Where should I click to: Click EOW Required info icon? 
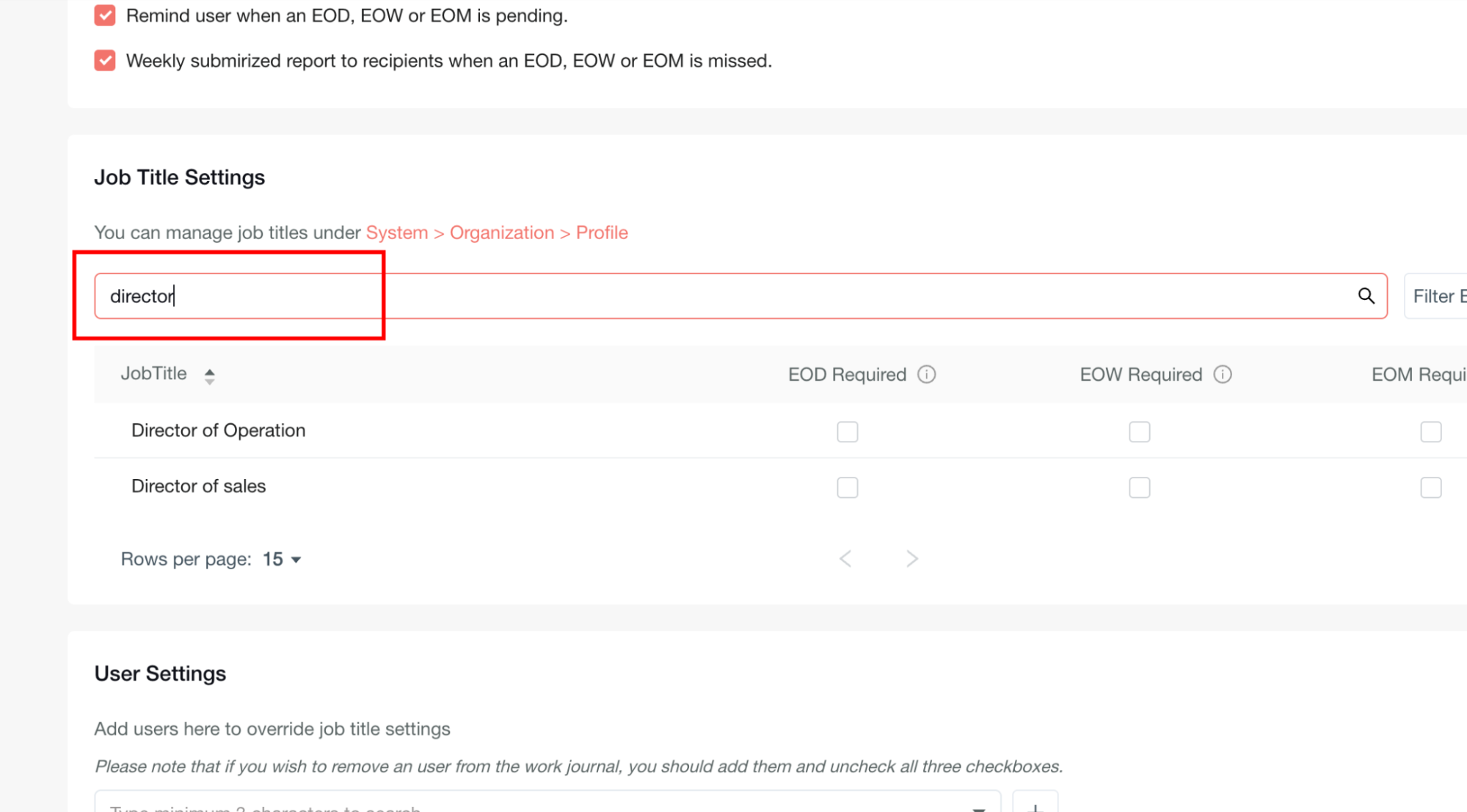[x=1223, y=375]
